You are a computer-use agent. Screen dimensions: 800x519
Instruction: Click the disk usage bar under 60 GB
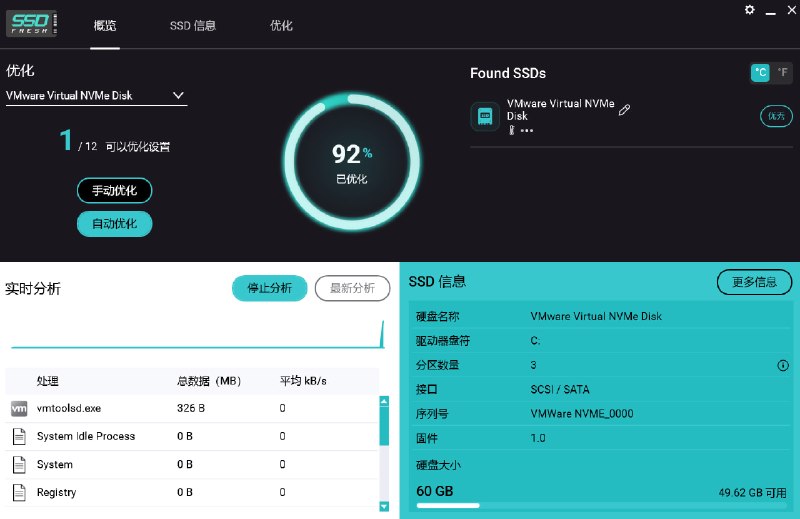601,506
